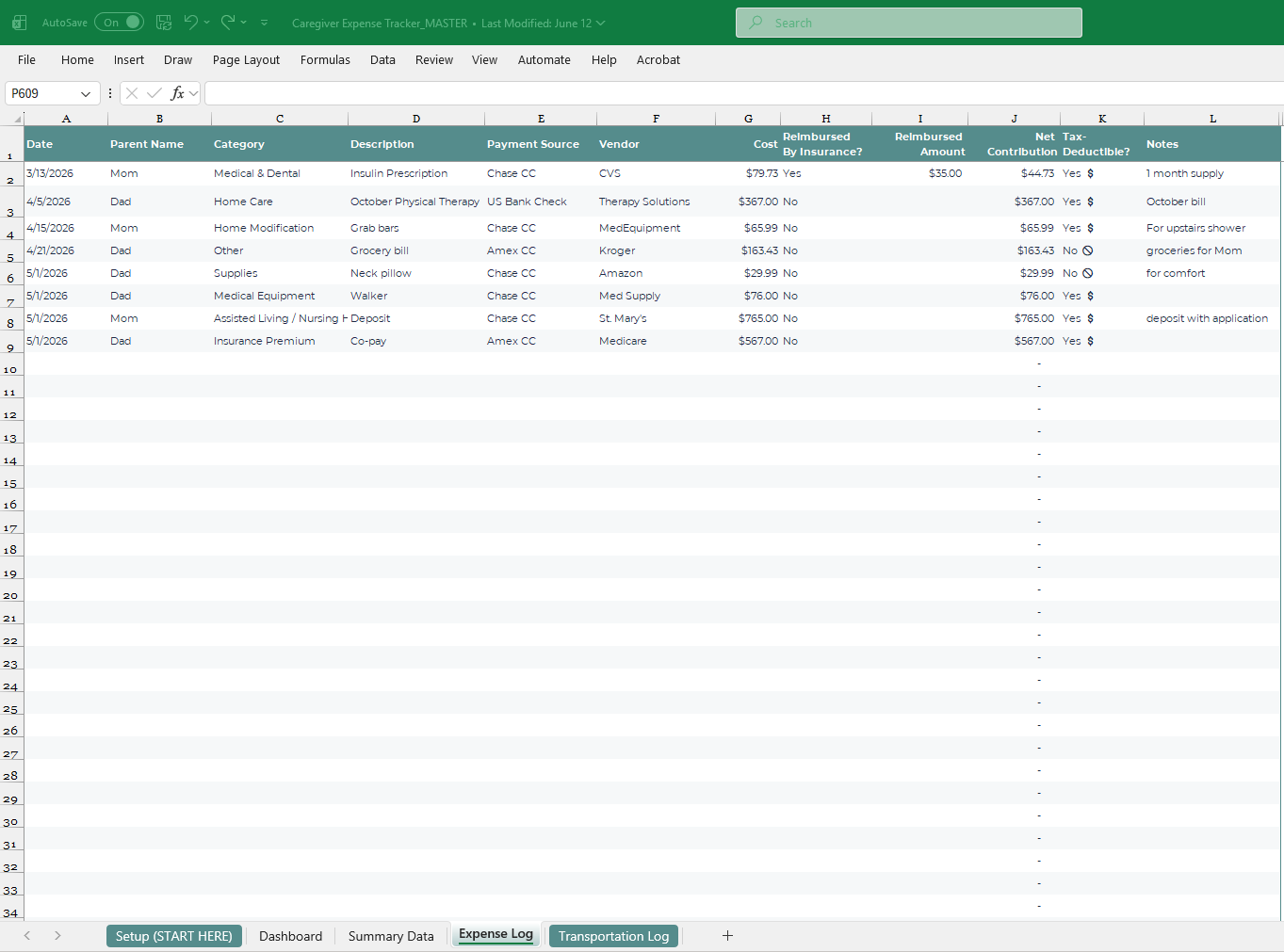Open file name and modified-date dropdown
This screenshot has width=1284, height=952.
(x=448, y=24)
